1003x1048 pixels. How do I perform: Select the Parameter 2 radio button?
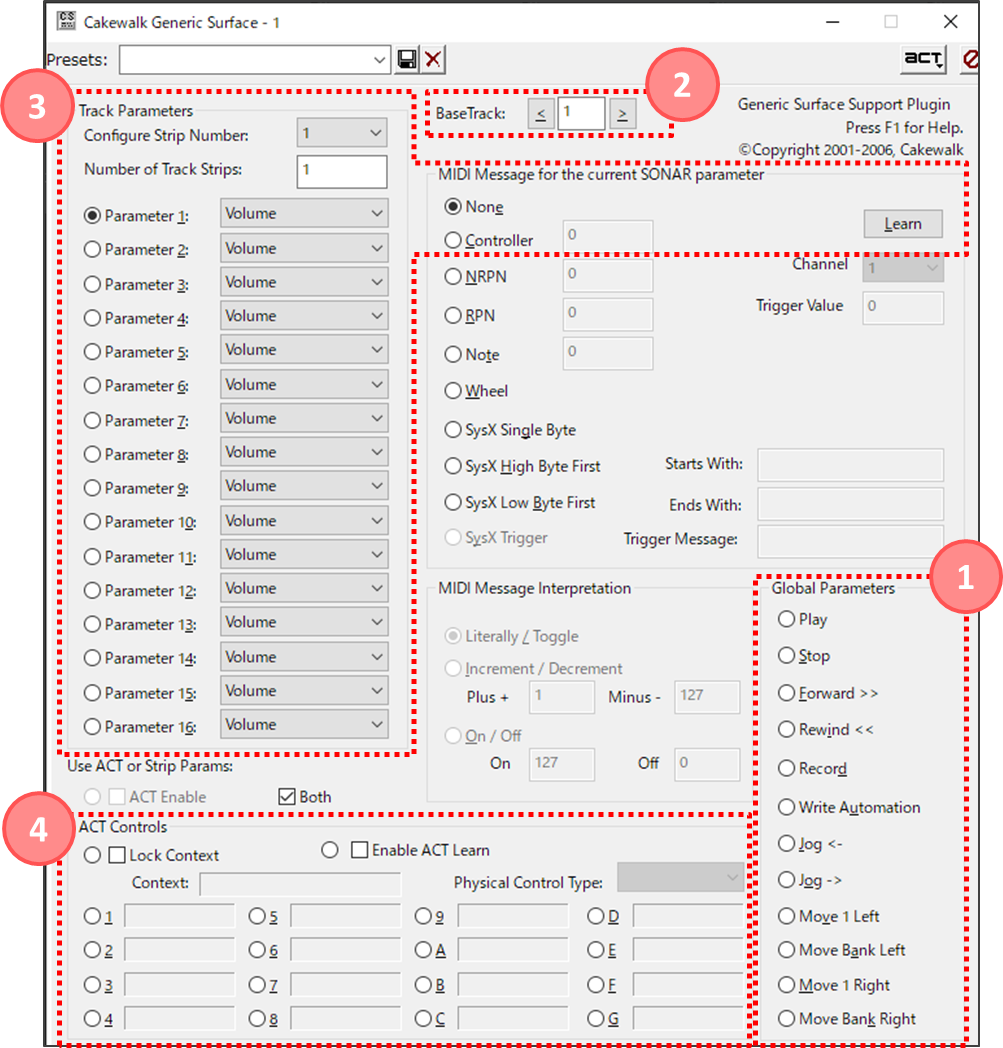tap(92, 249)
